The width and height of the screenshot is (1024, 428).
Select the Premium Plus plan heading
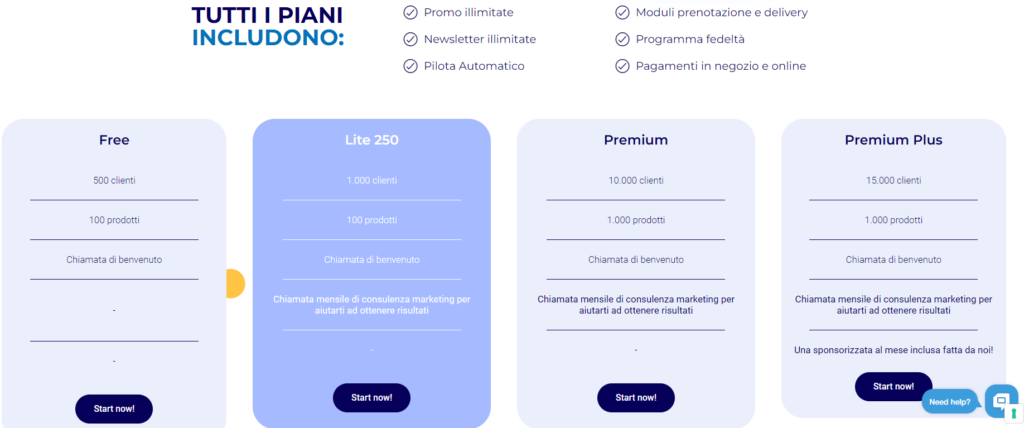tap(893, 140)
